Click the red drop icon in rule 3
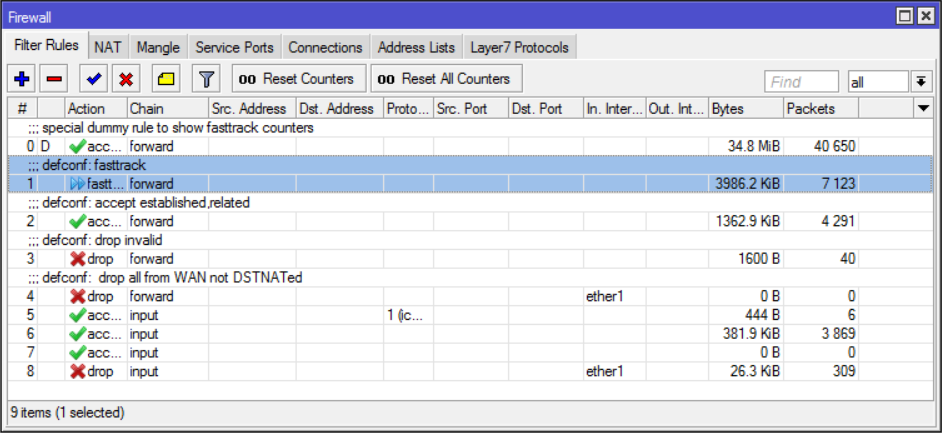The width and height of the screenshot is (942, 433). [x=76, y=258]
